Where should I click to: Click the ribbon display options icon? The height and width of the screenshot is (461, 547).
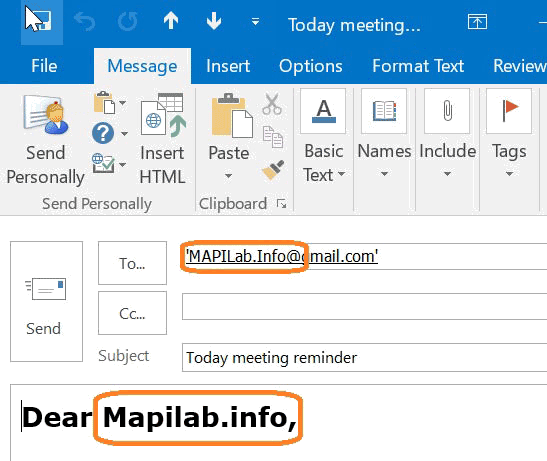point(477,22)
